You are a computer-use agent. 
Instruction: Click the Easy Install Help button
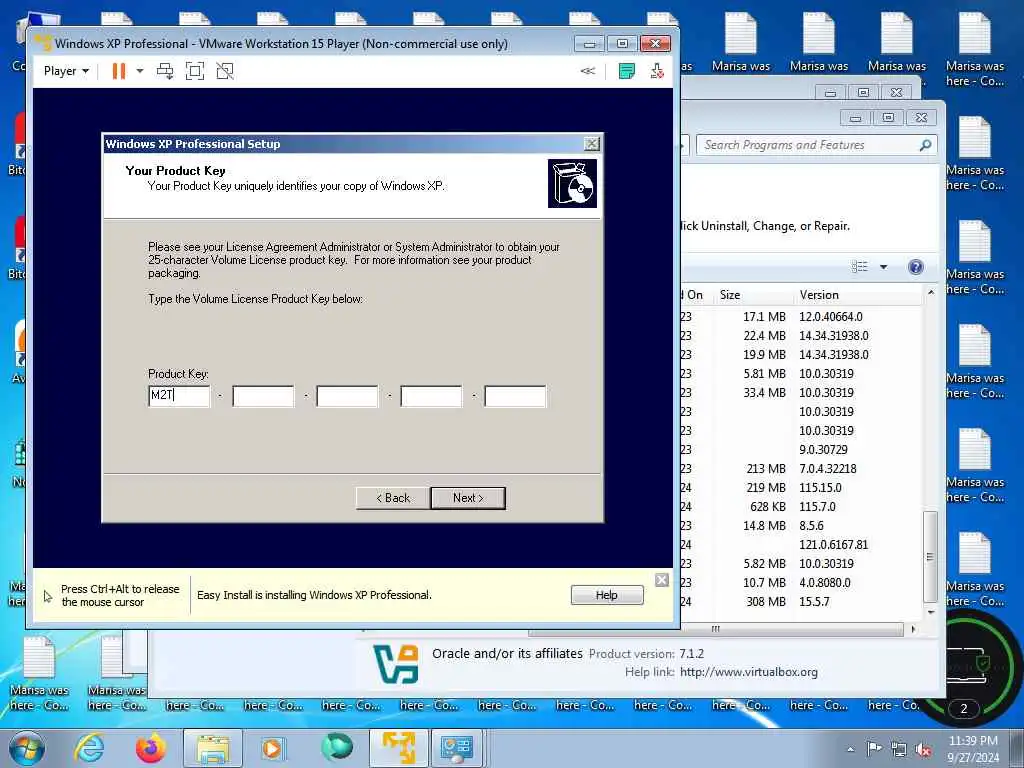tap(607, 595)
